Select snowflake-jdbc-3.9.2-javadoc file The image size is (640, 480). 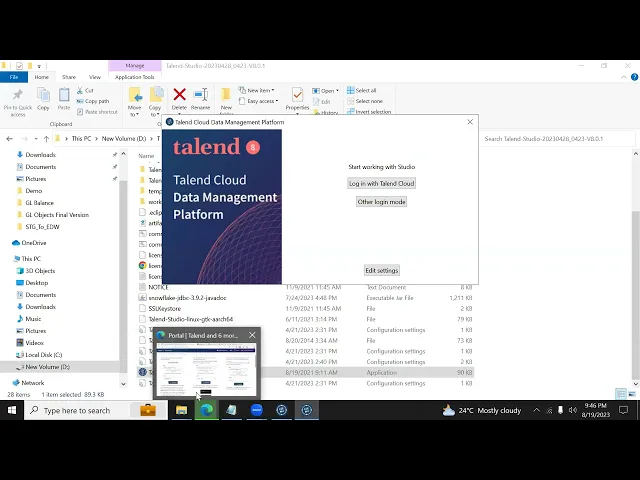(187, 298)
